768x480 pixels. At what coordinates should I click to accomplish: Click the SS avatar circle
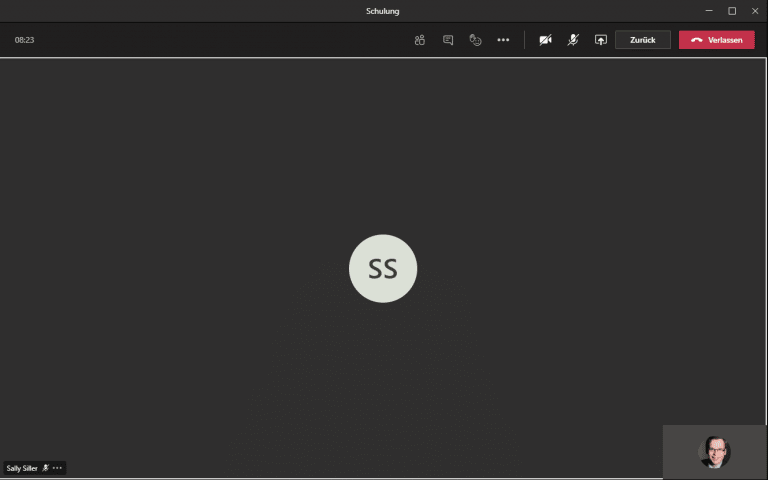383,268
